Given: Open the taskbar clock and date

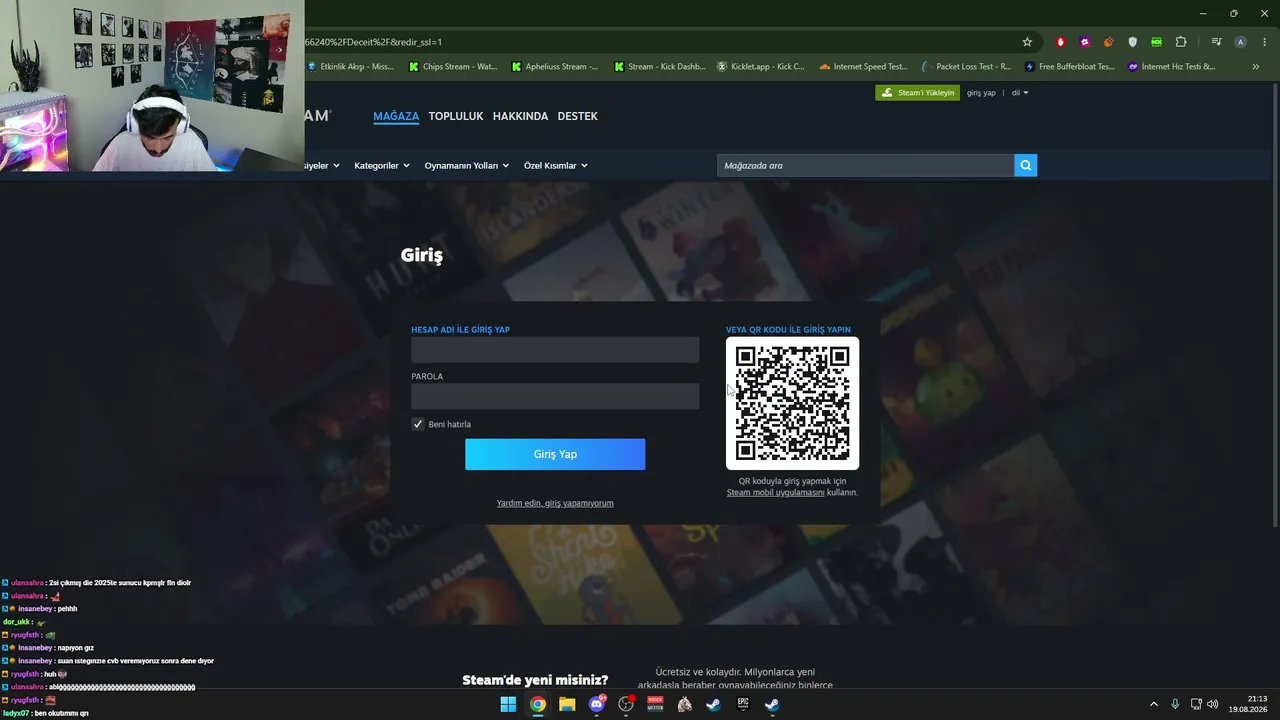Looking at the screenshot, I should tap(1247, 704).
